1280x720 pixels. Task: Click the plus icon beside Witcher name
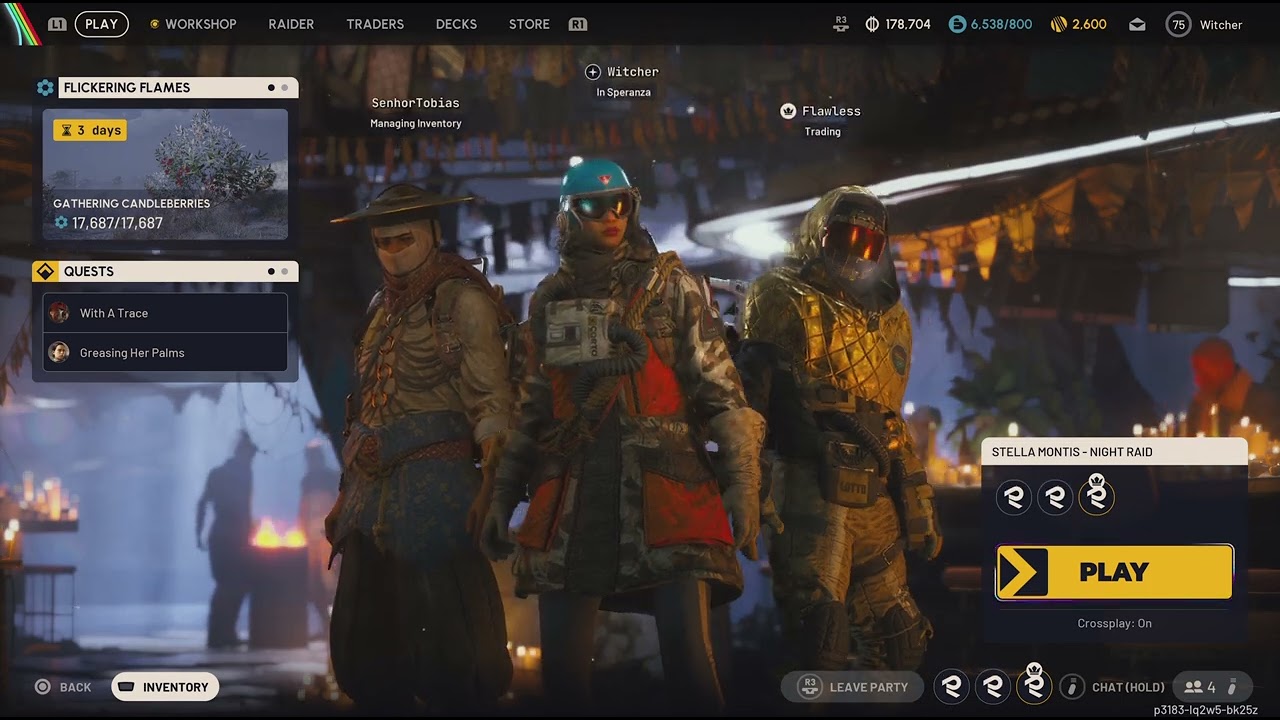coord(592,72)
